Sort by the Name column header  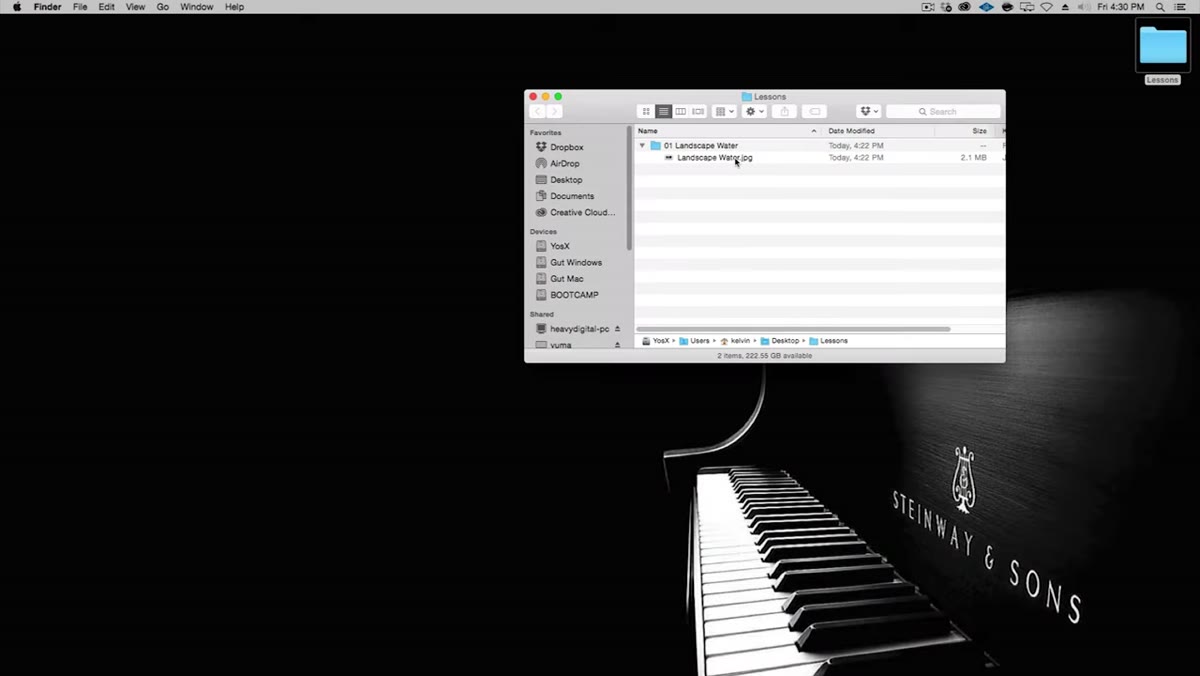pos(728,131)
